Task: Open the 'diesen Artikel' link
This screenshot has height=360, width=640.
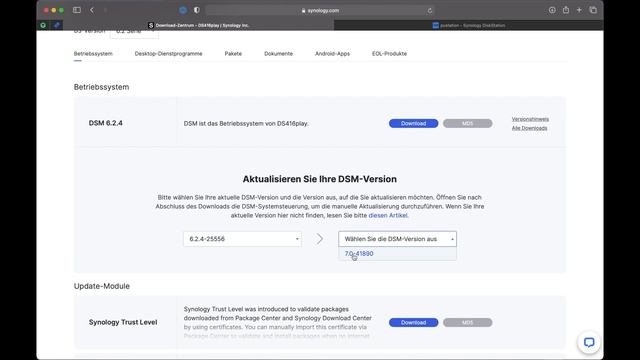Action: point(388,215)
